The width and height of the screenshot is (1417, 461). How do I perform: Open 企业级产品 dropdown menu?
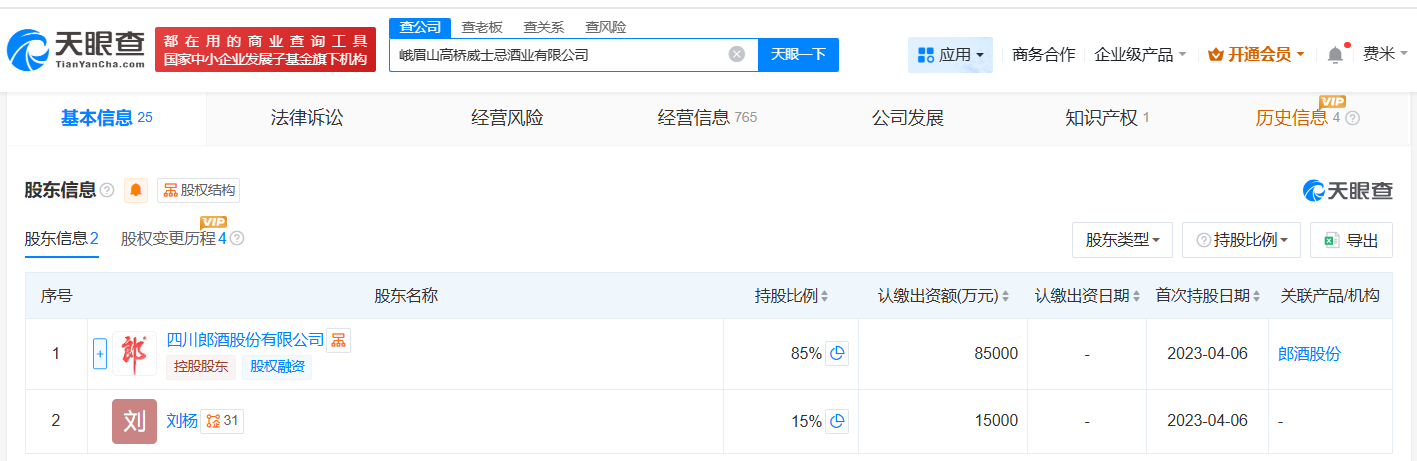point(1140,55)
